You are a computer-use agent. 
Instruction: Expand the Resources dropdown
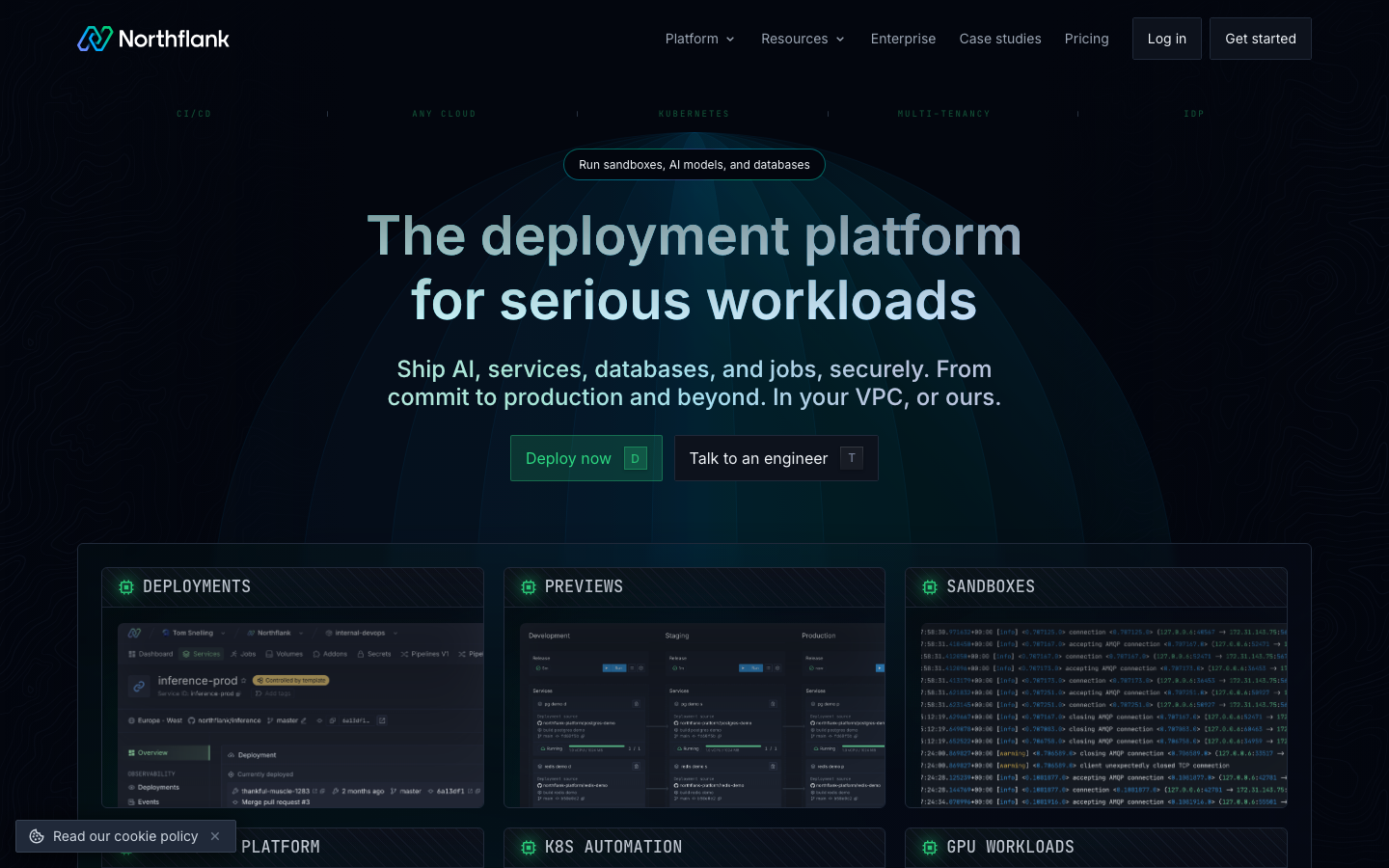click(803, 39)
